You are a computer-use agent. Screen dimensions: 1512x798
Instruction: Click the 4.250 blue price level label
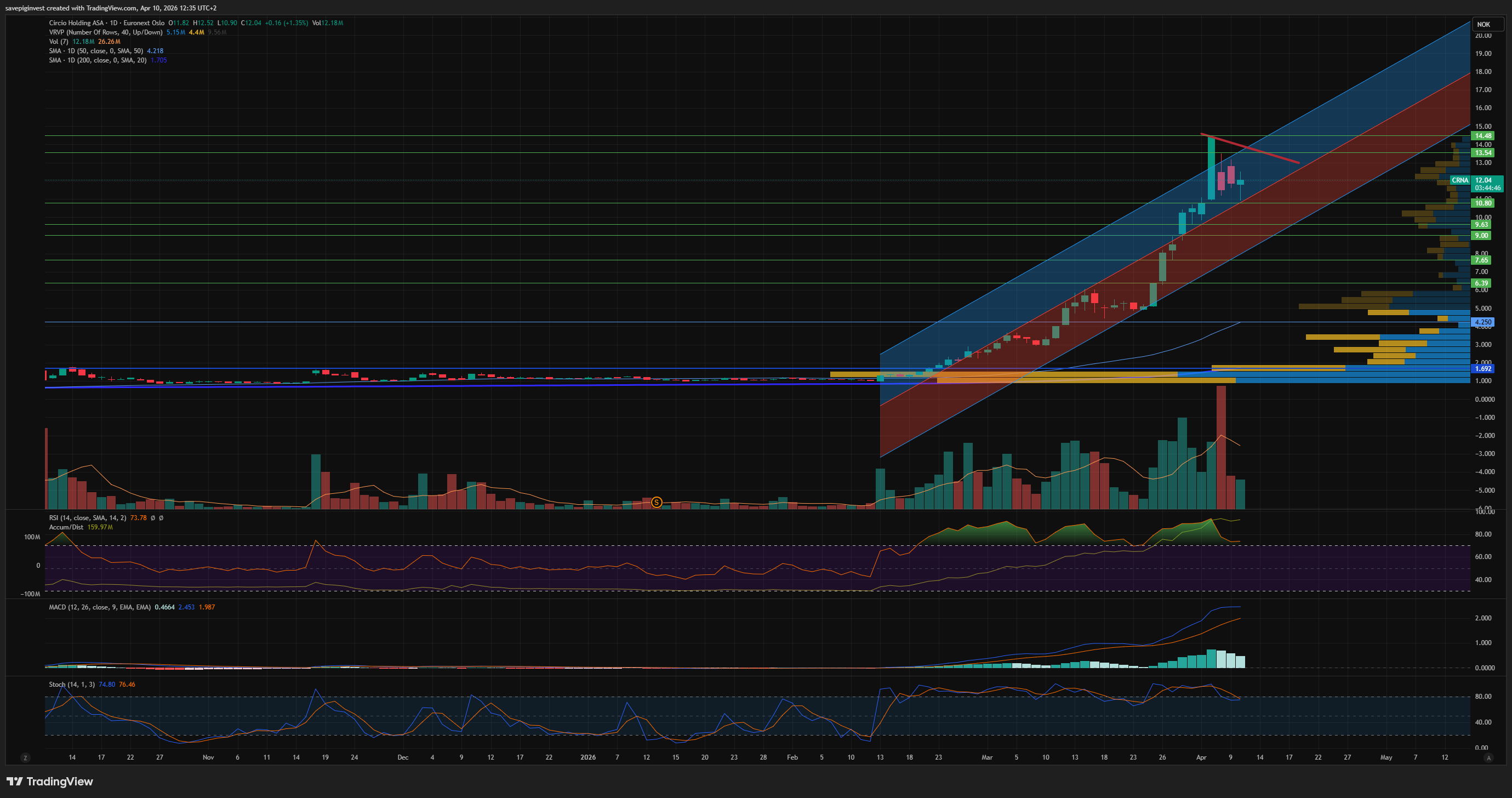[1484, 322]
